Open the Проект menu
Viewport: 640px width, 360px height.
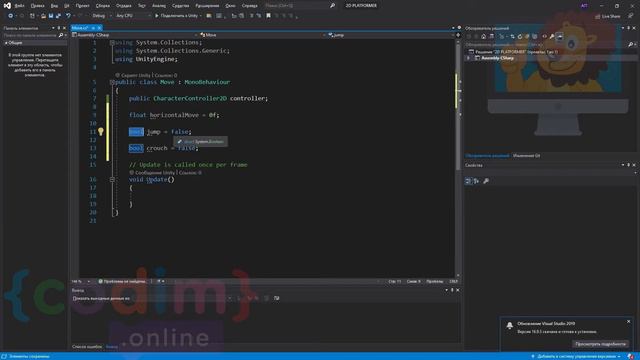click(82, 6)
